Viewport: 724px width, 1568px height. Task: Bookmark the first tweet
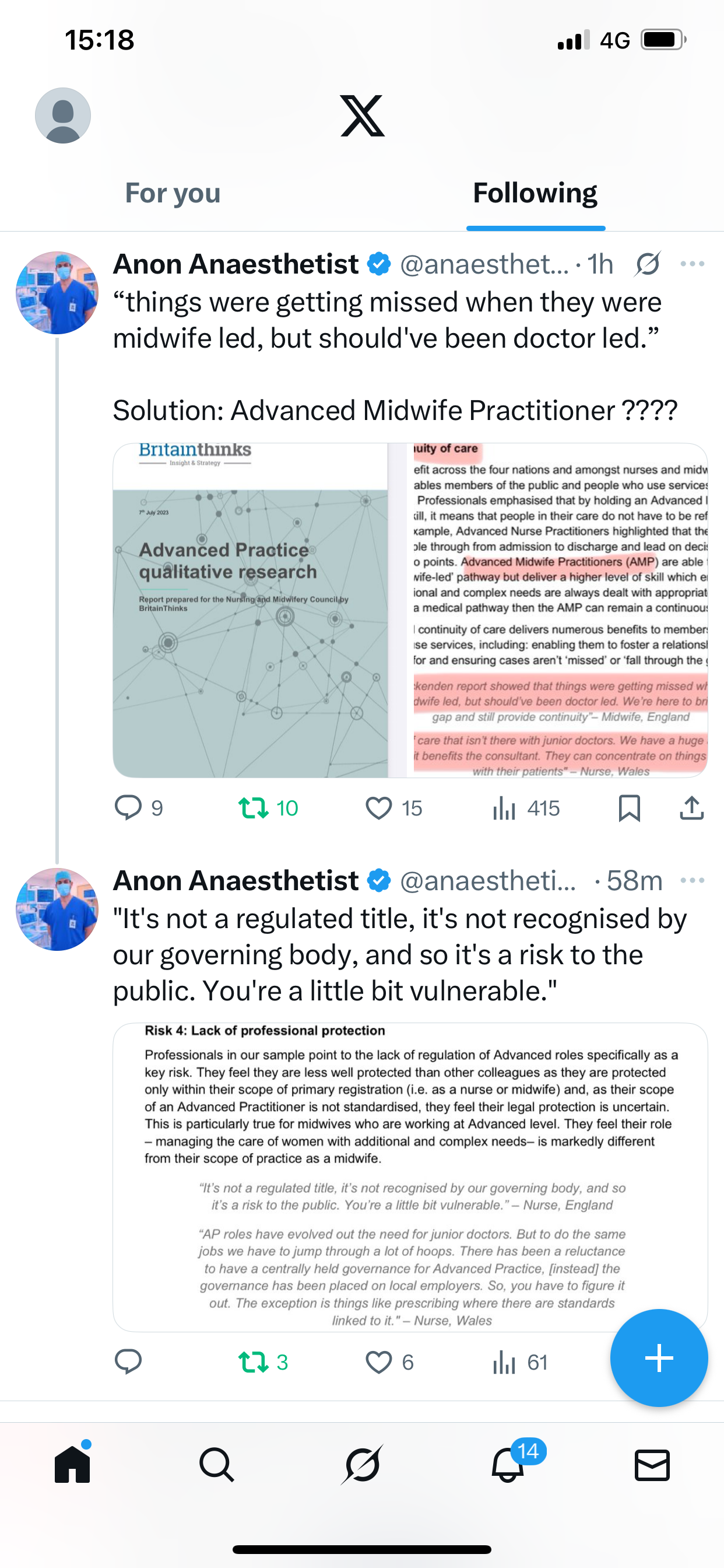(629, 808)
